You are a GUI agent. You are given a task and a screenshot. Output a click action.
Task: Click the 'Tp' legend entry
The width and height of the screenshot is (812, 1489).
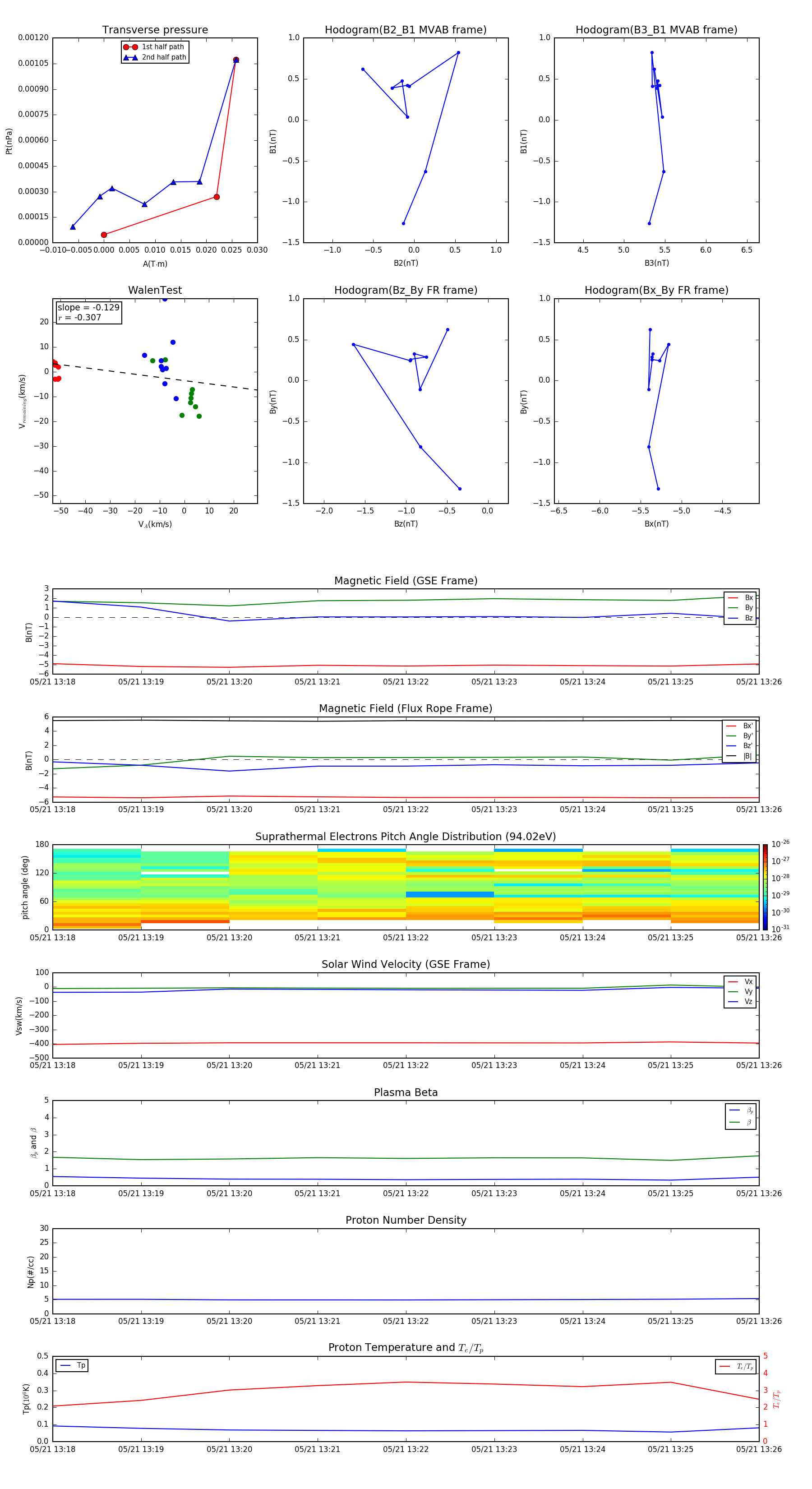[72, 1365]
